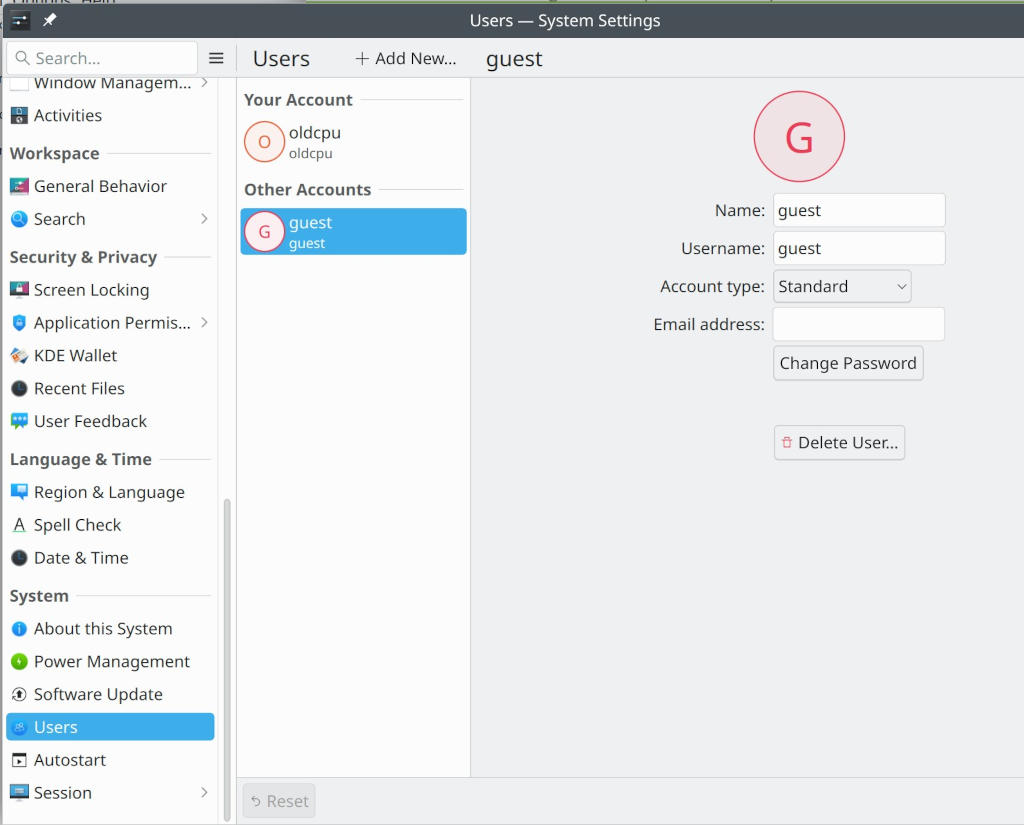The width and height of the screenshot is (1024, 825).
Task: Click the About this System info icon
Action: (19, 629)
